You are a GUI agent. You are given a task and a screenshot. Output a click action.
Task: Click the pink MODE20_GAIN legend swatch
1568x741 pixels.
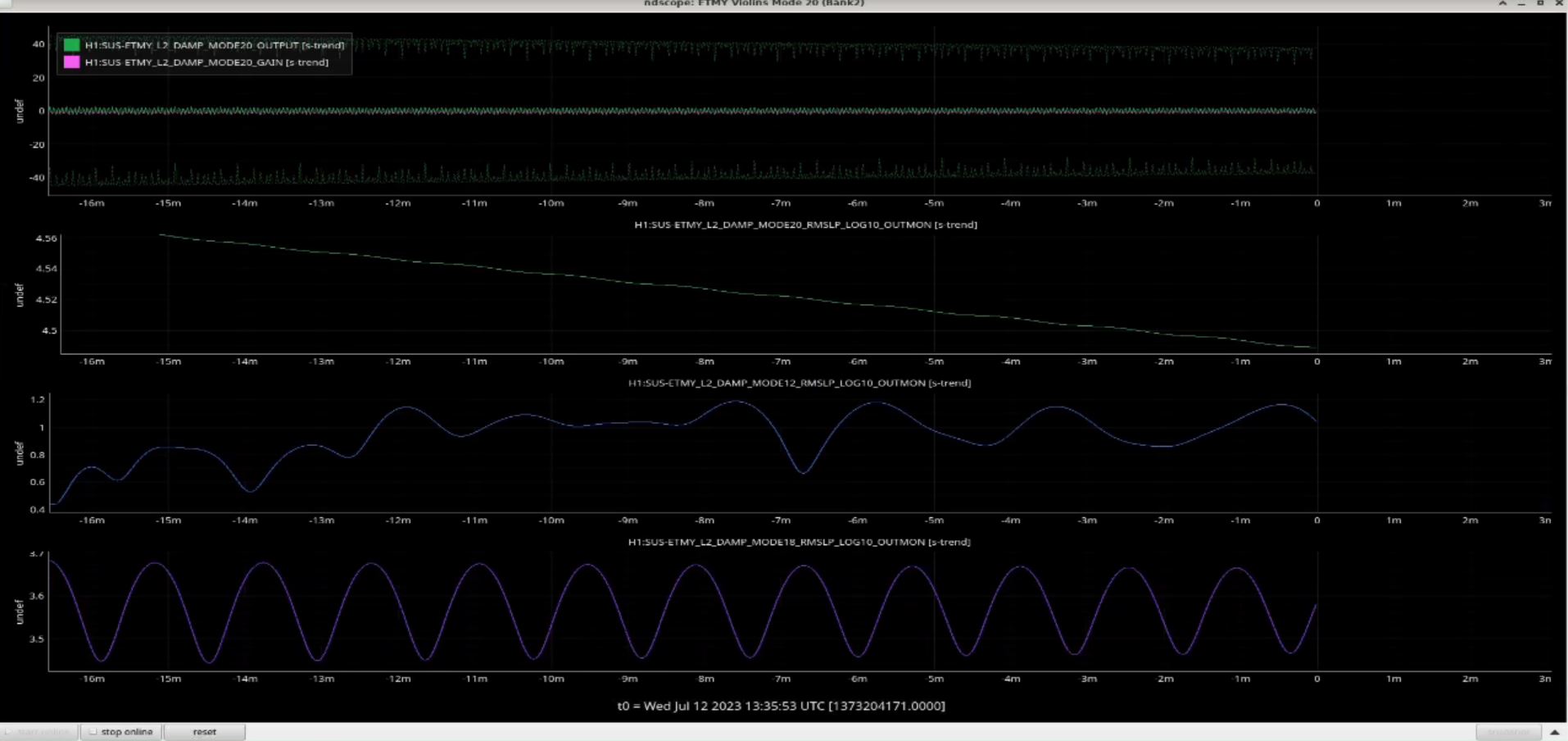pyautogui.click(x=72, y=62)
